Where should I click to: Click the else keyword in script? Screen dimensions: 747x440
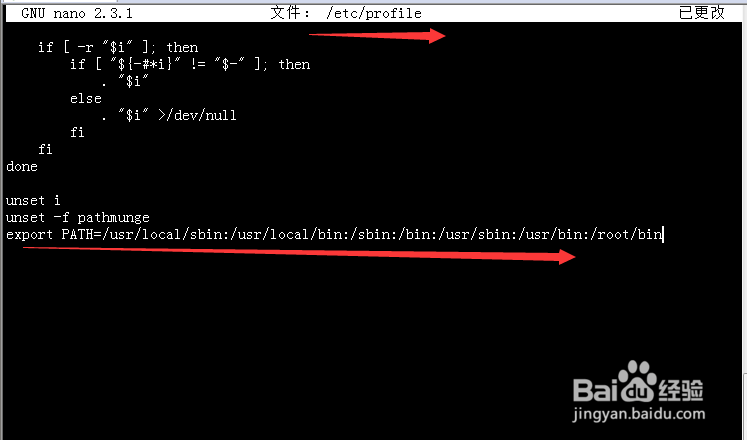click(86, 99)
